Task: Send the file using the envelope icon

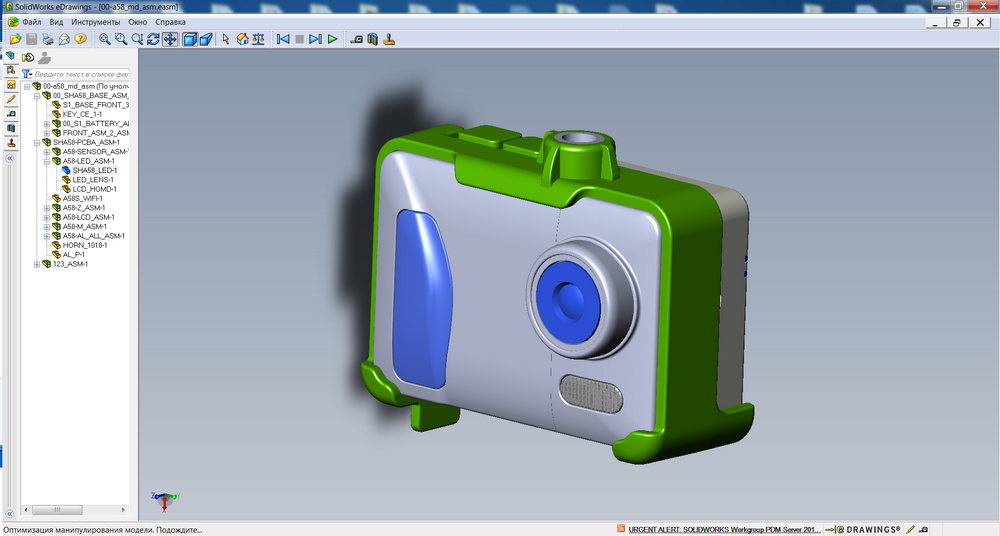Action: click(x=64, y=40)
